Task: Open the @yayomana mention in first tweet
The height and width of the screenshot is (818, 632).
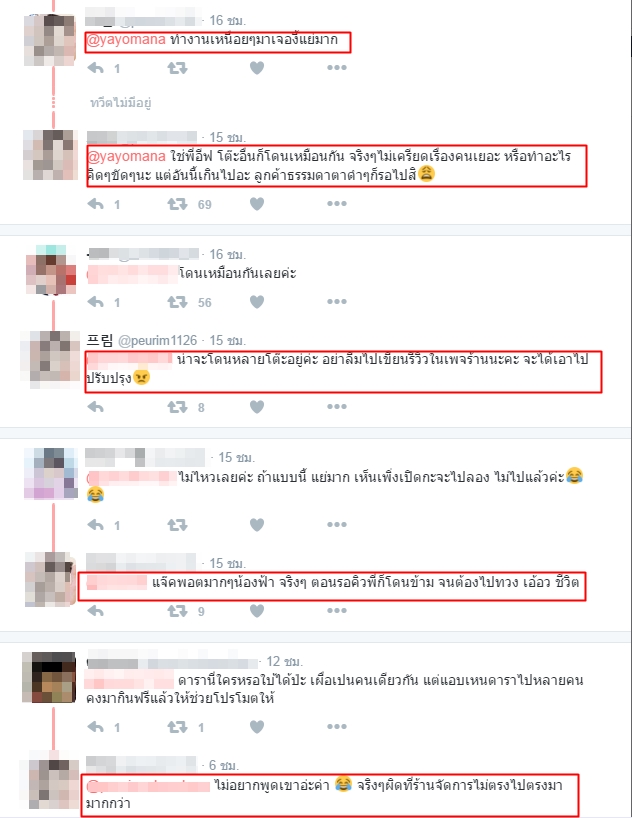Action: pos(126,40)
